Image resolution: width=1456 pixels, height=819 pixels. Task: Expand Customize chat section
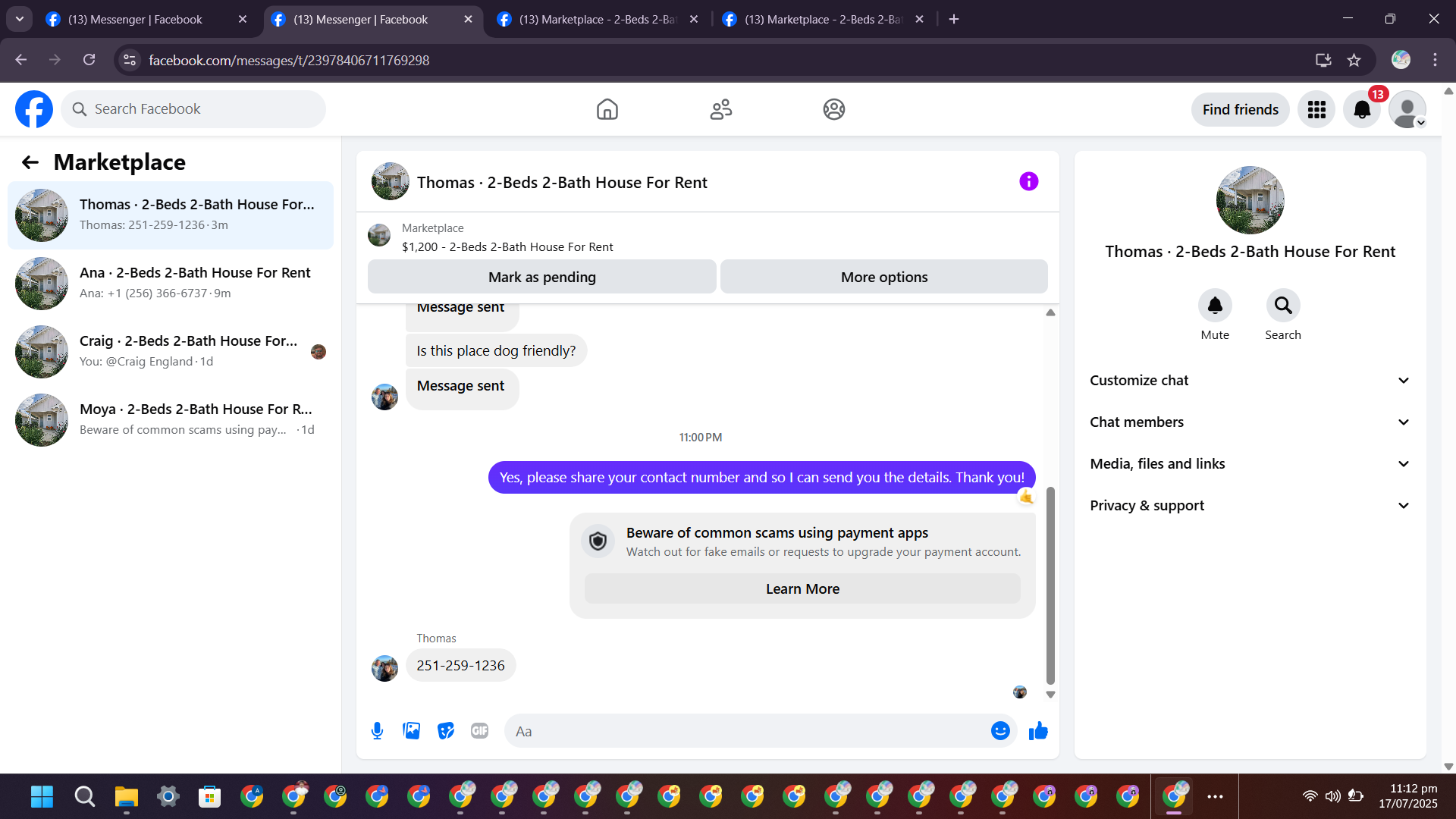[1250, 381]
